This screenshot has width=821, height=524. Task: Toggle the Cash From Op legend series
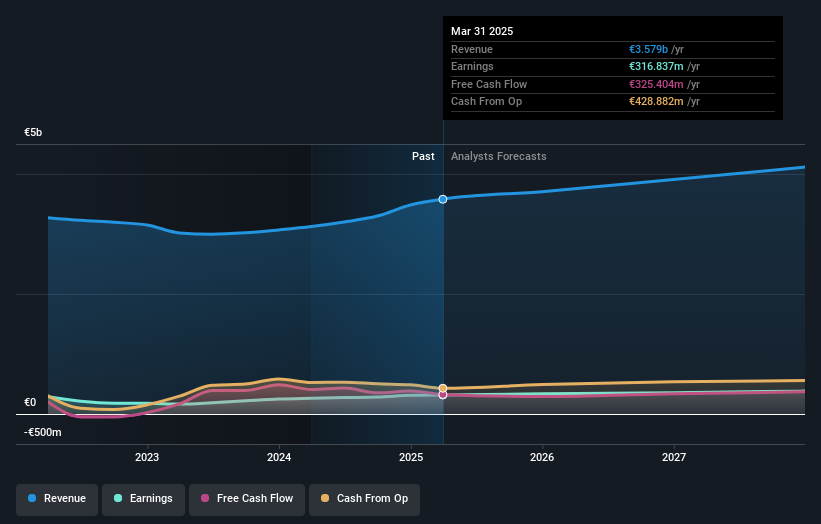pos(364,499)
